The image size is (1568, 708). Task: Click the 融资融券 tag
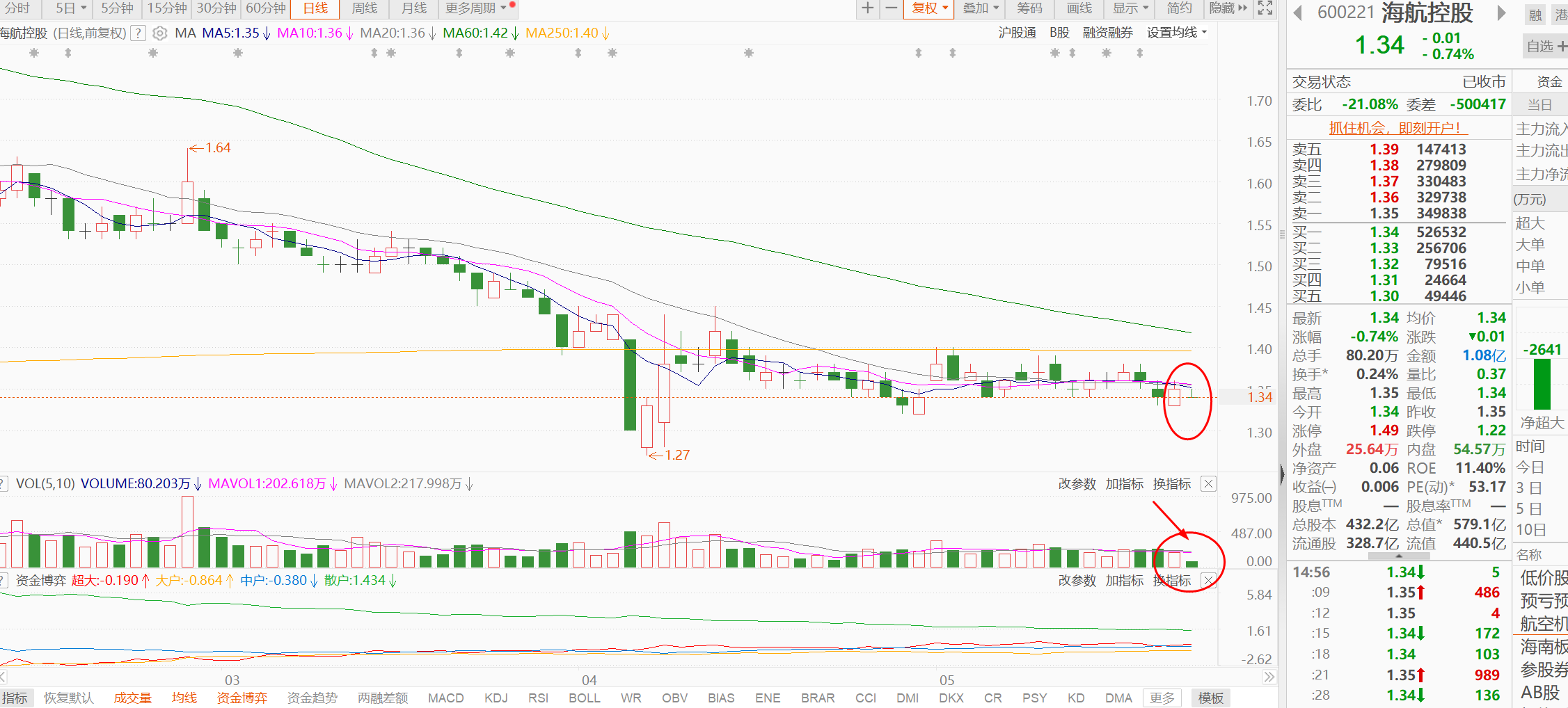click(x=1107, y=33)
